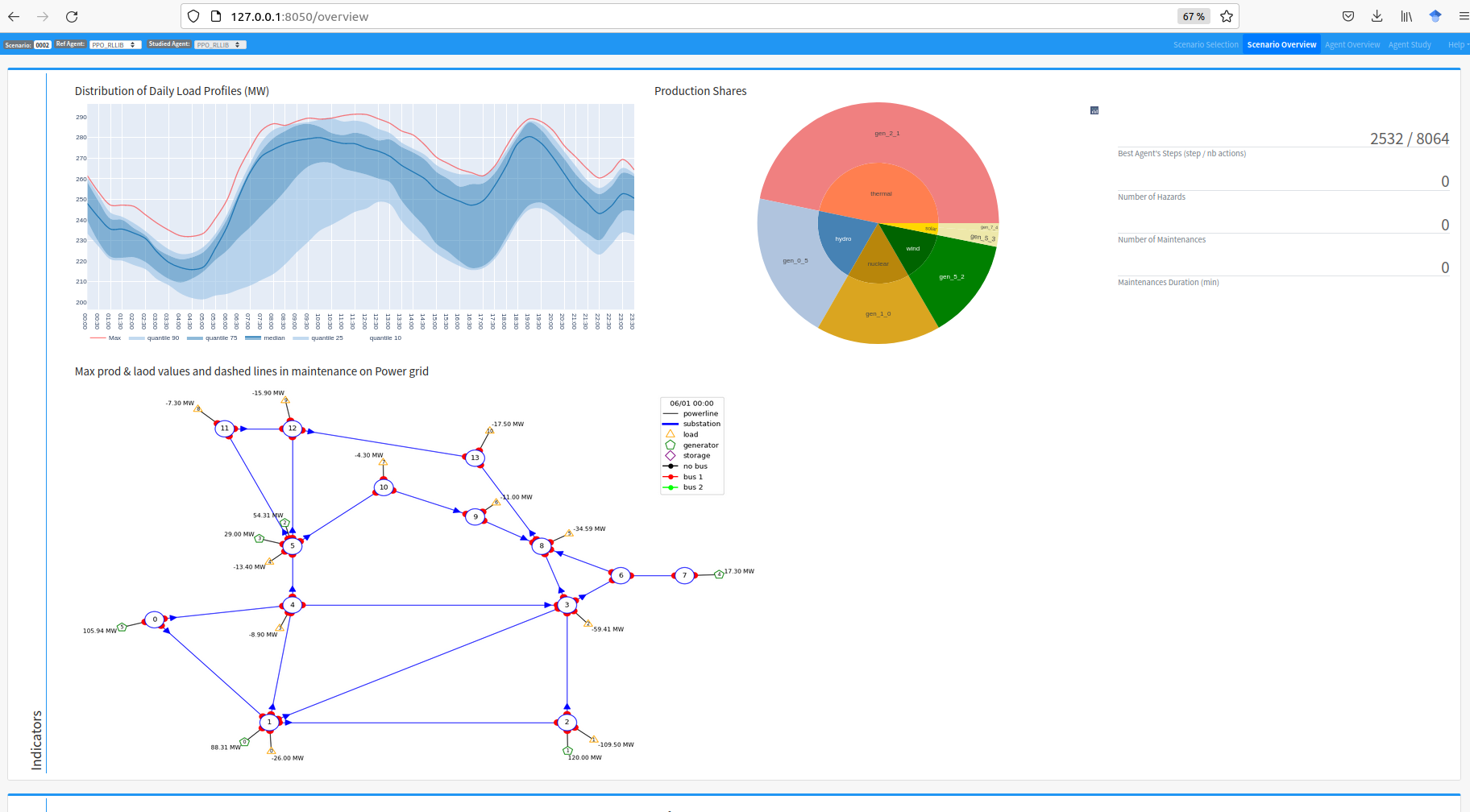Open the Firefox application menu

point(1464,16)
